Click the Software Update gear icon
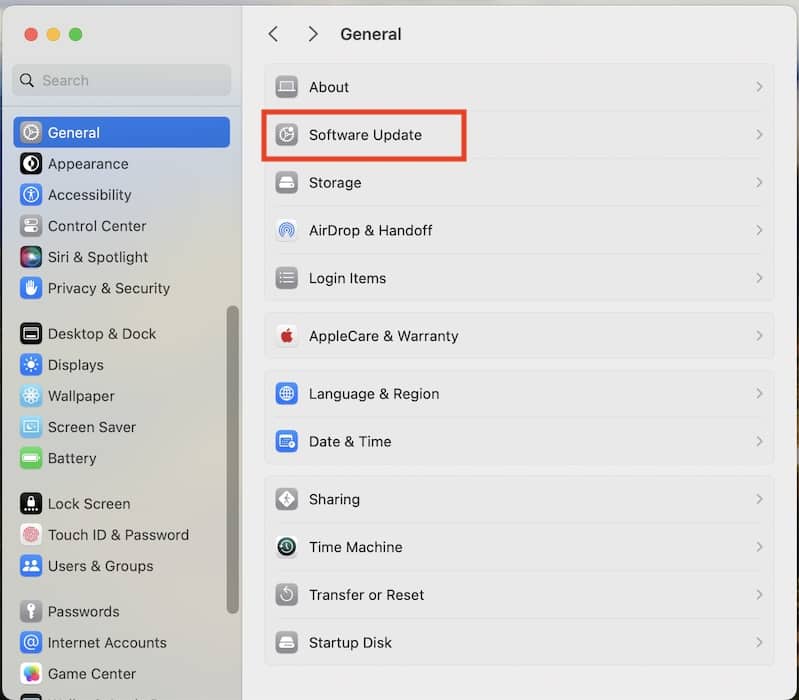The width and height of the screenshot is (799, 700). 287,135
